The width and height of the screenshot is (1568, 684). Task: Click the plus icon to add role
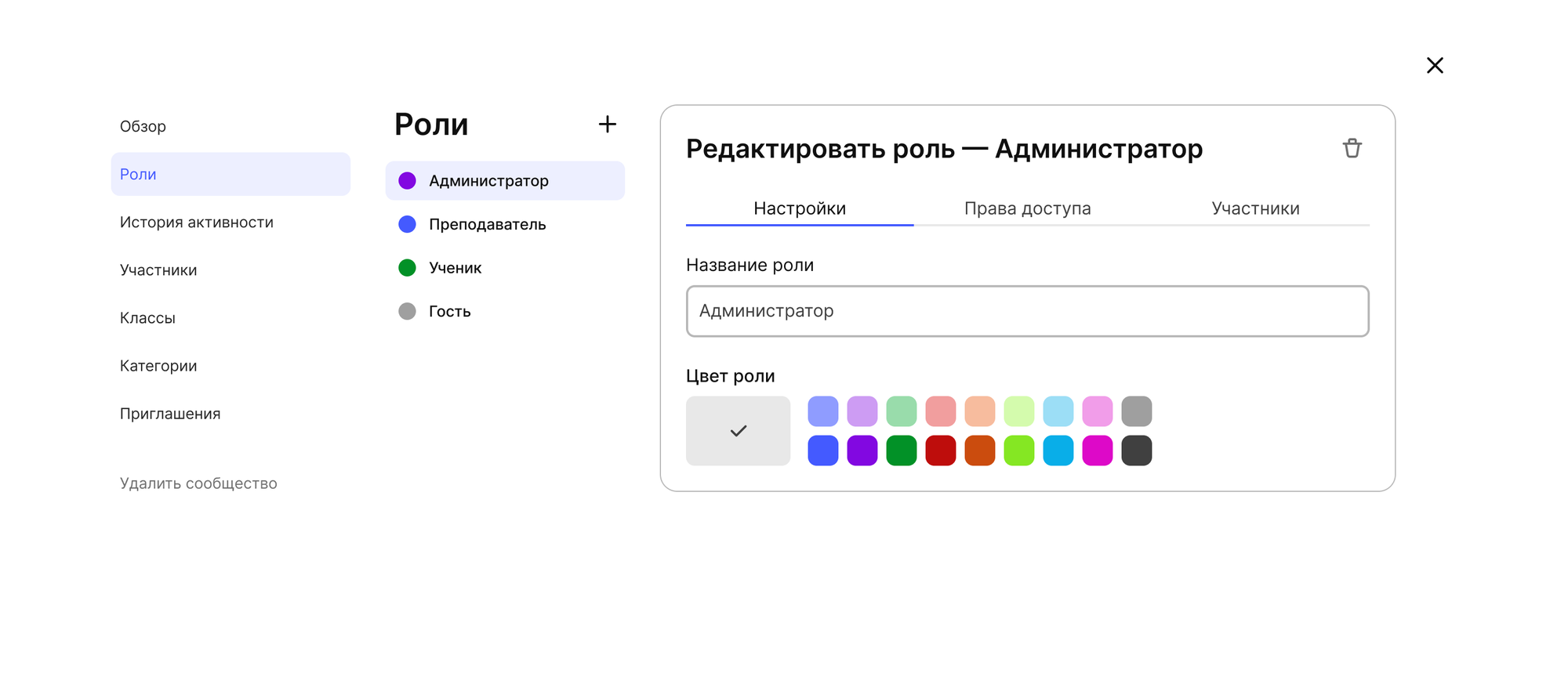pyautogui.click(x=607, y=124)
